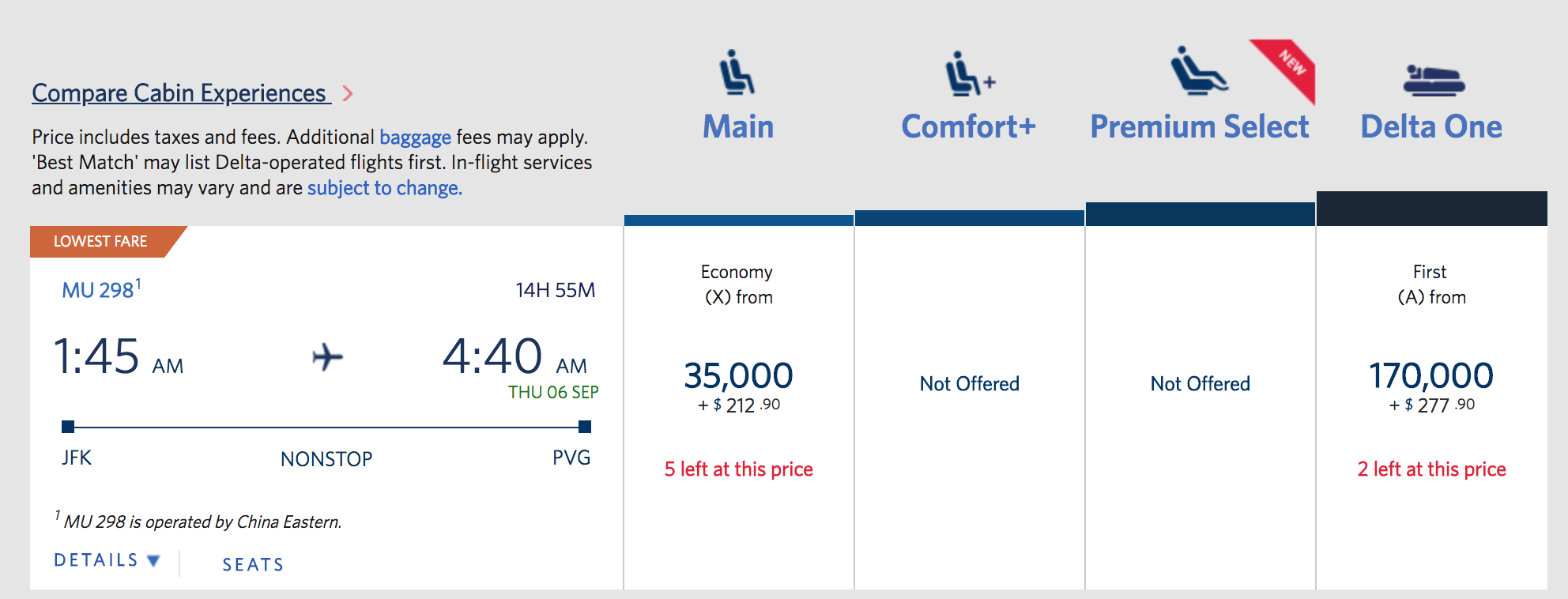Open the baggage fees link
Viewport: 1568px width, 599px height.
[x=415, y=138]
